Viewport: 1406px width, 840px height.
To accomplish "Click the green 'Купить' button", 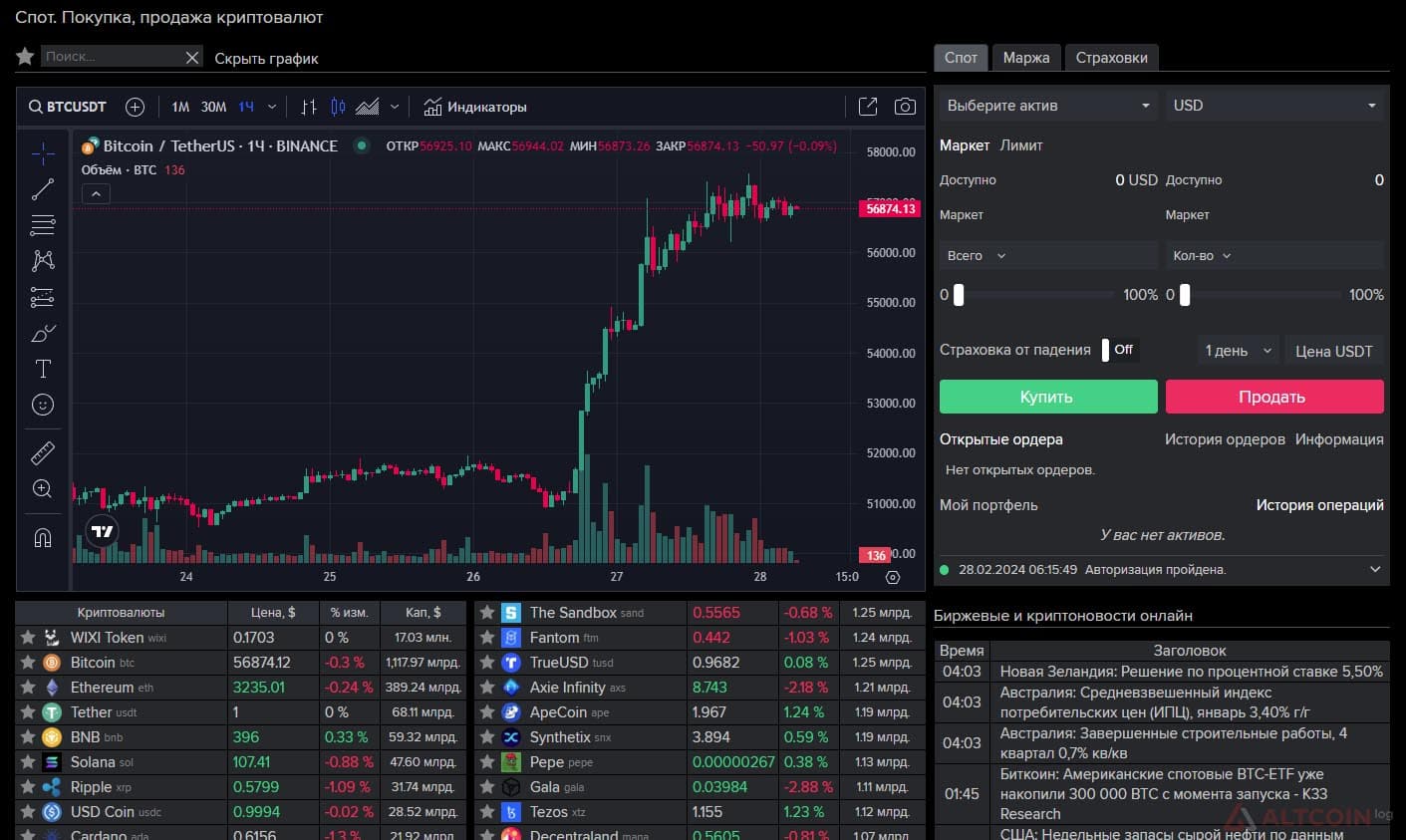I will [1048, 397].
